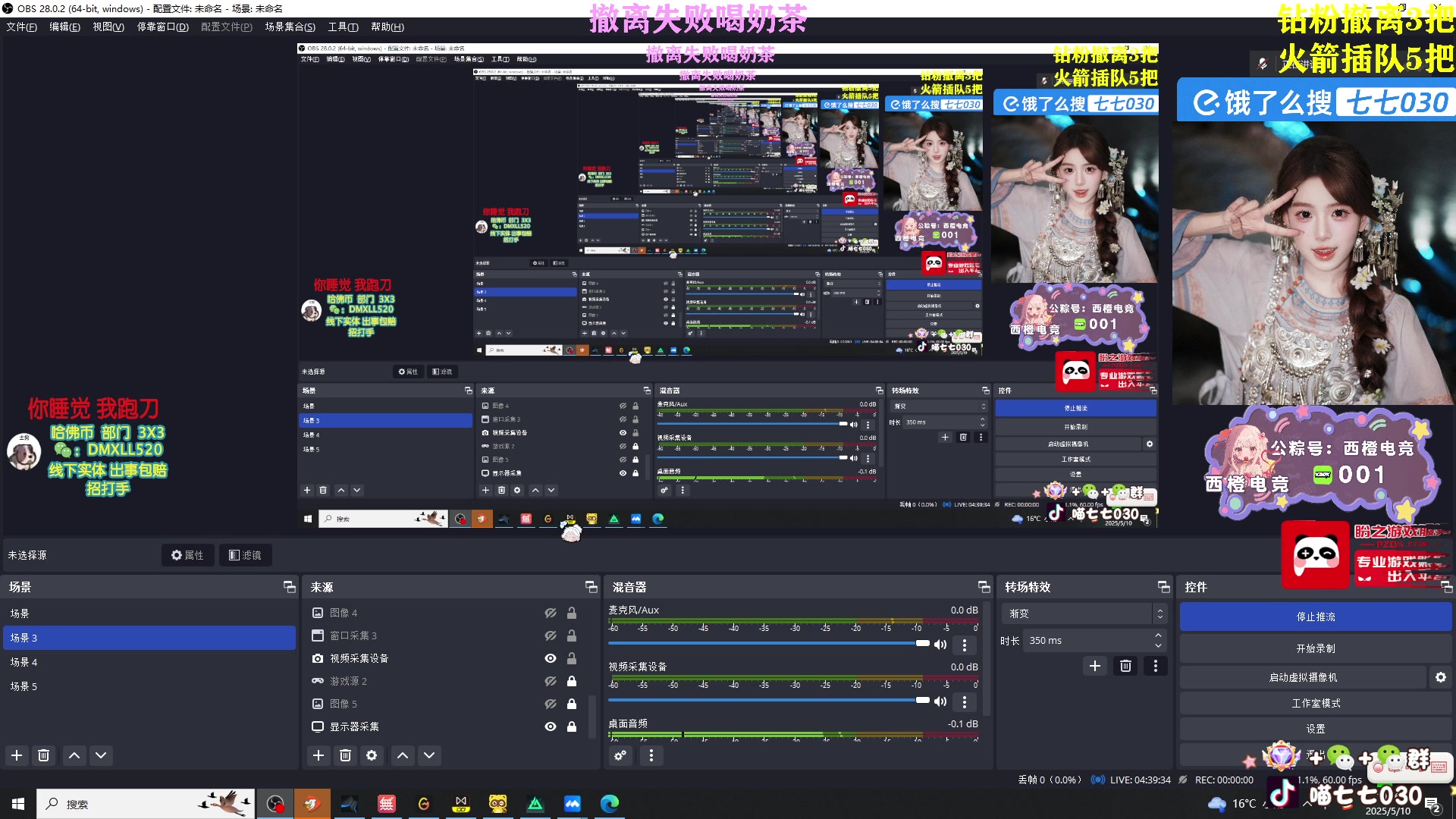Move source down in sources panel
Viewport: 1456px width, 819px height.
429,755
